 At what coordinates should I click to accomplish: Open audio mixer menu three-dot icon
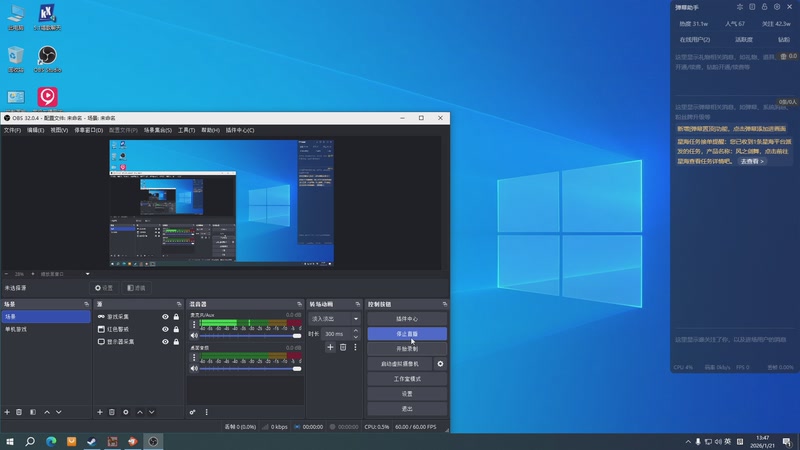point(207,412)
